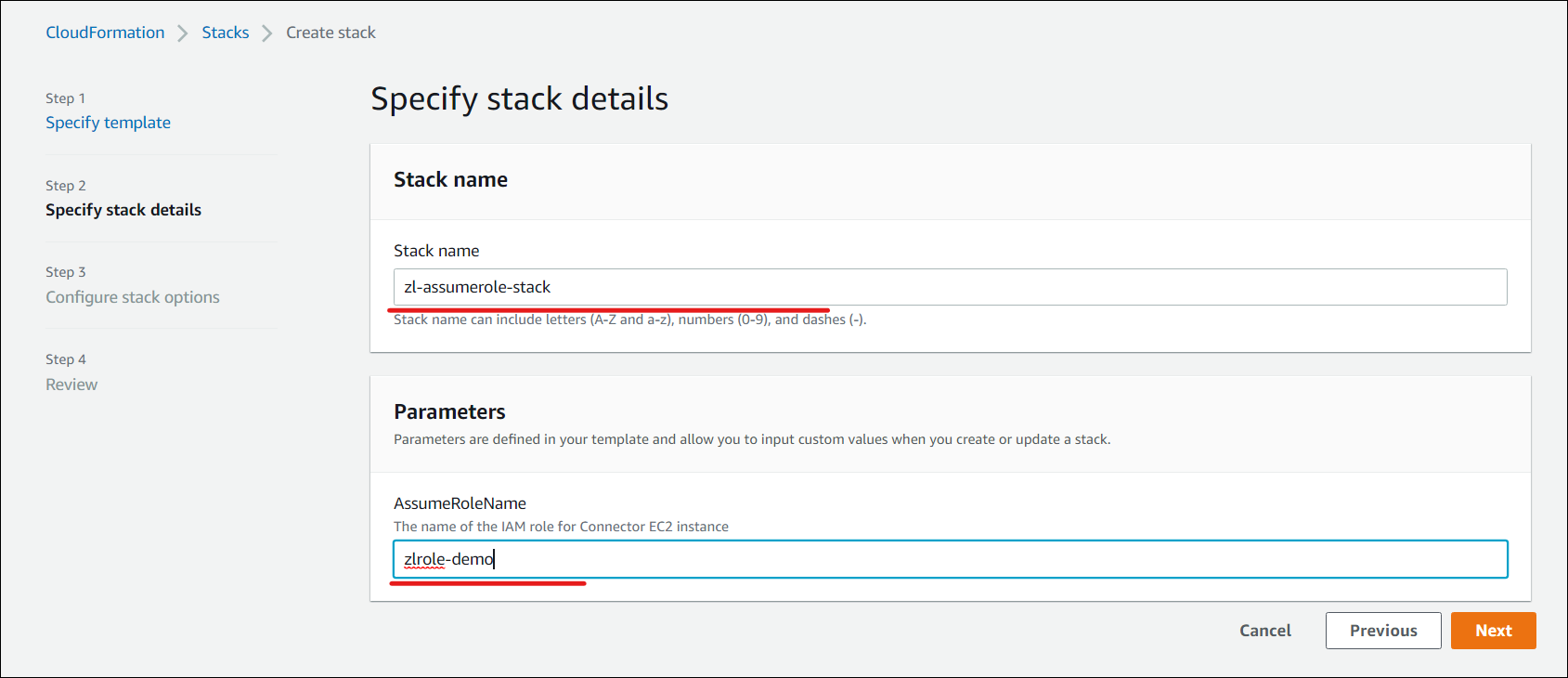The image size is (1568, 678).
Task: Click the CloudFormation breadcrumb link
Action: click(x=105, y=33)
